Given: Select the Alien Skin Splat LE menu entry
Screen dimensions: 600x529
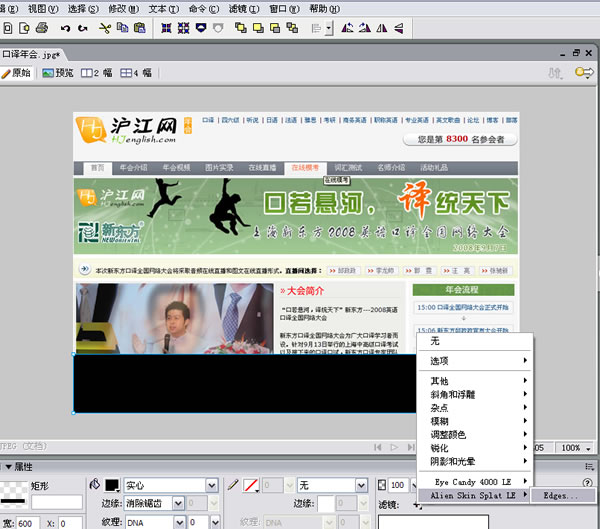Looking at the screenshot, I should click(474, 495).
